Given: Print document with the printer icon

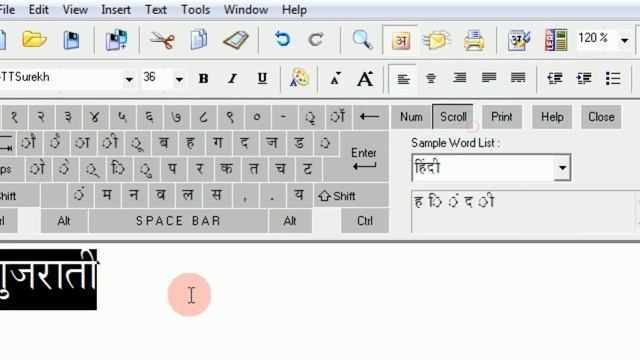Looking at the screenshot, I should pos(474,40).
